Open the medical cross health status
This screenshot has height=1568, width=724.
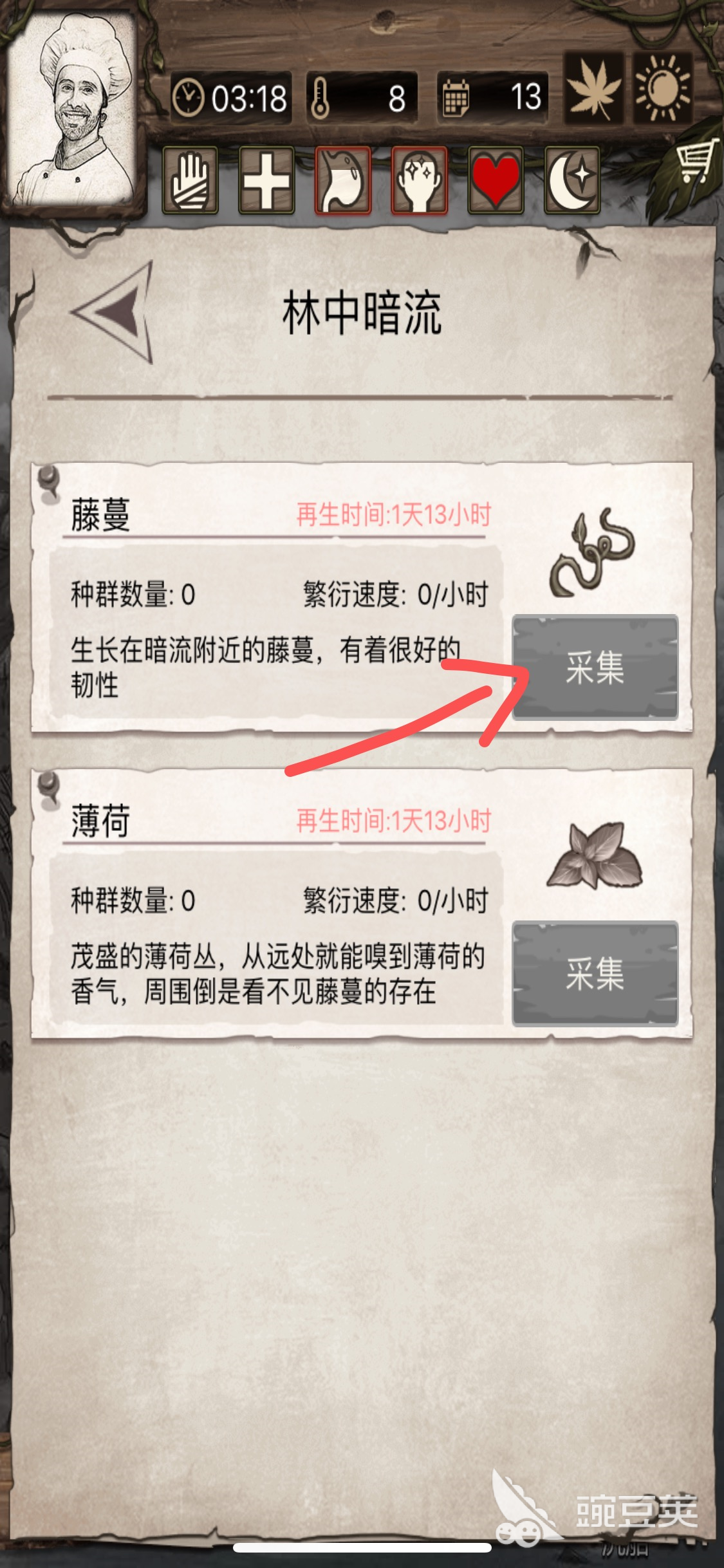[266, 180]
